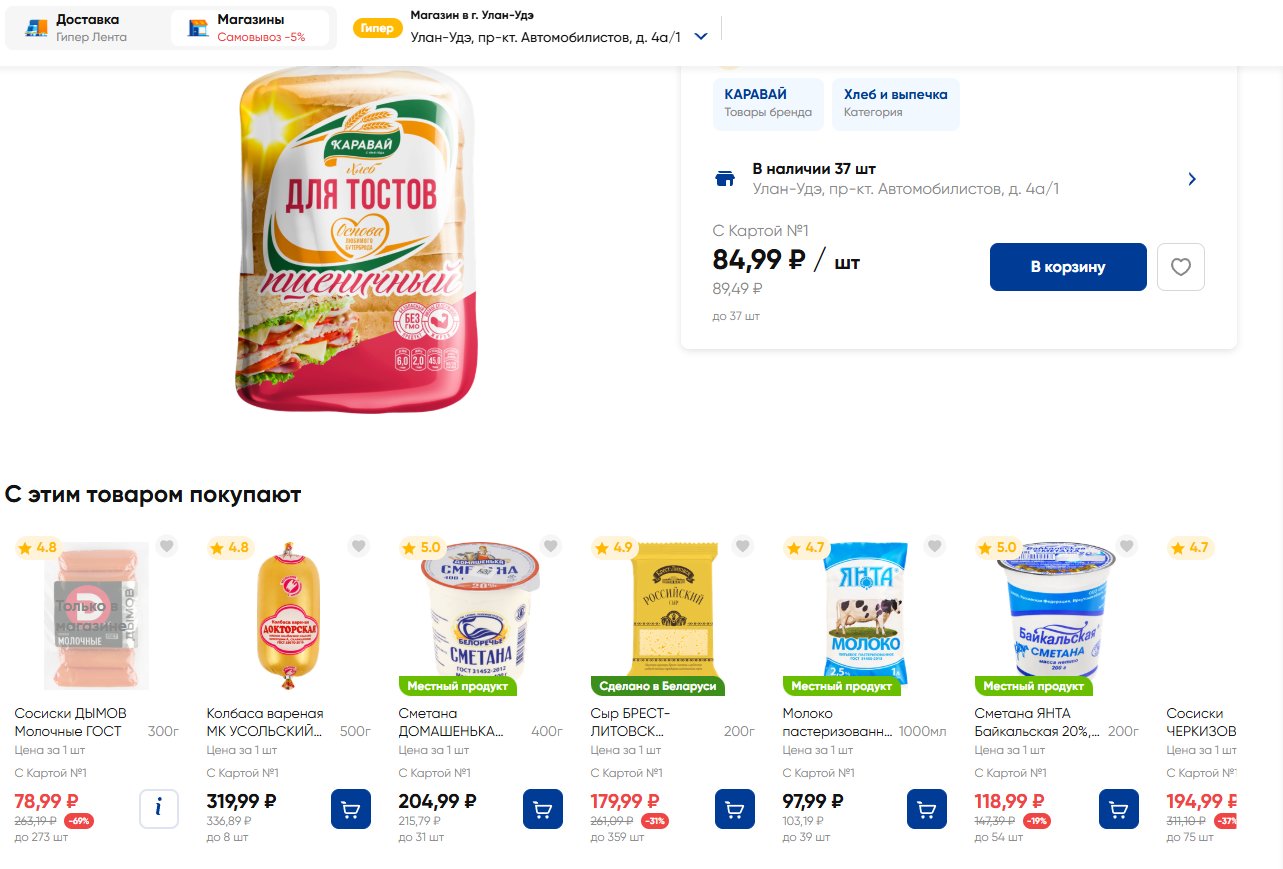Add Колбаса МК УСОЛЬСКИЙ to cart
The image size is (1283, 869).
[351, 809]
